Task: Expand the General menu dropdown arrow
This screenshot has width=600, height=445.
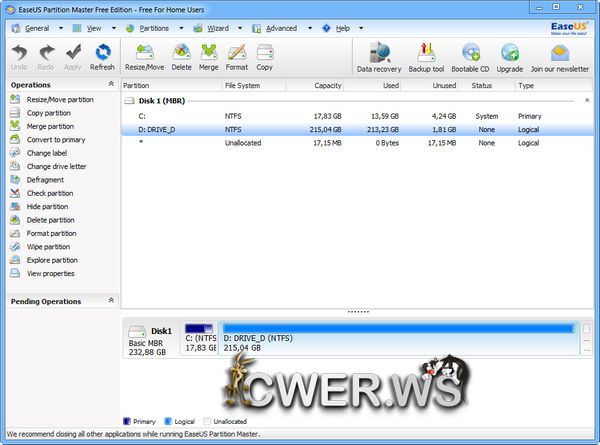Action: [x=61, y=28]
